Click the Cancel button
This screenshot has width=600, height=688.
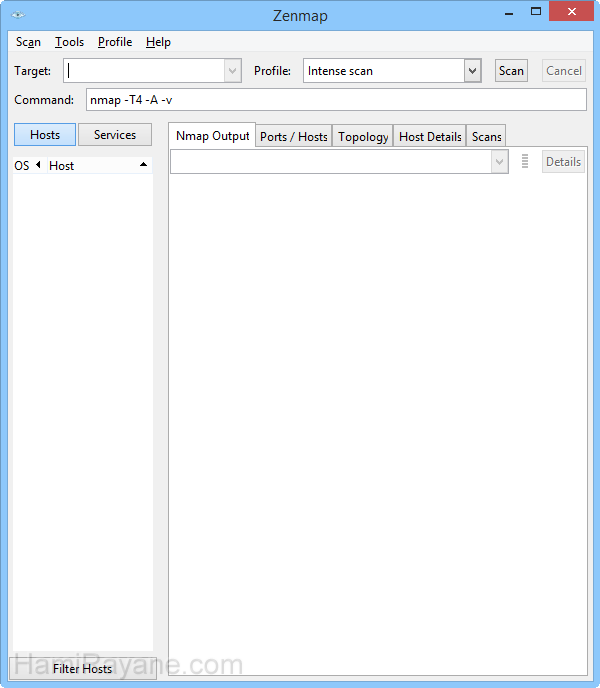[x=564, y=71]
